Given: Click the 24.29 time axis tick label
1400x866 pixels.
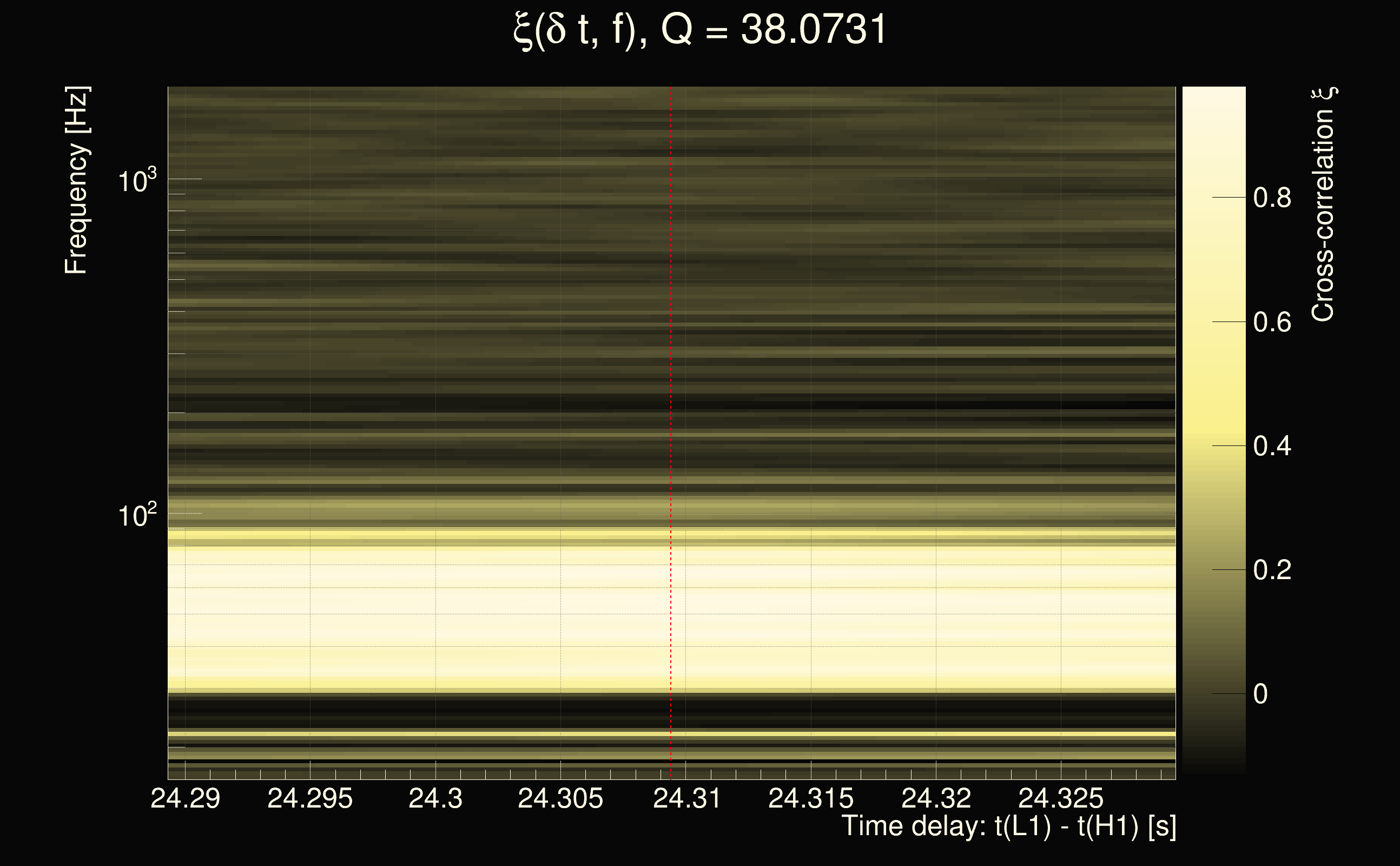Looking at the screenshot, I should (185, 798).
